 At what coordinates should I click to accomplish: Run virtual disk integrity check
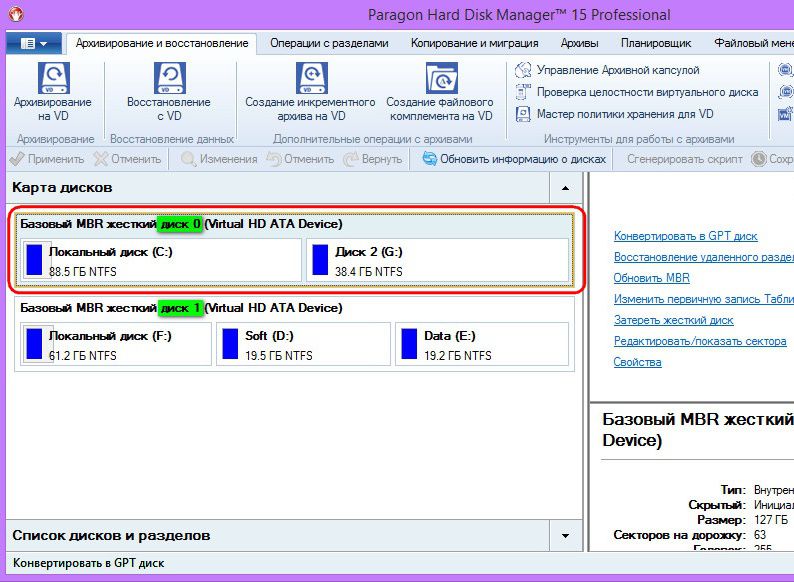647,92
